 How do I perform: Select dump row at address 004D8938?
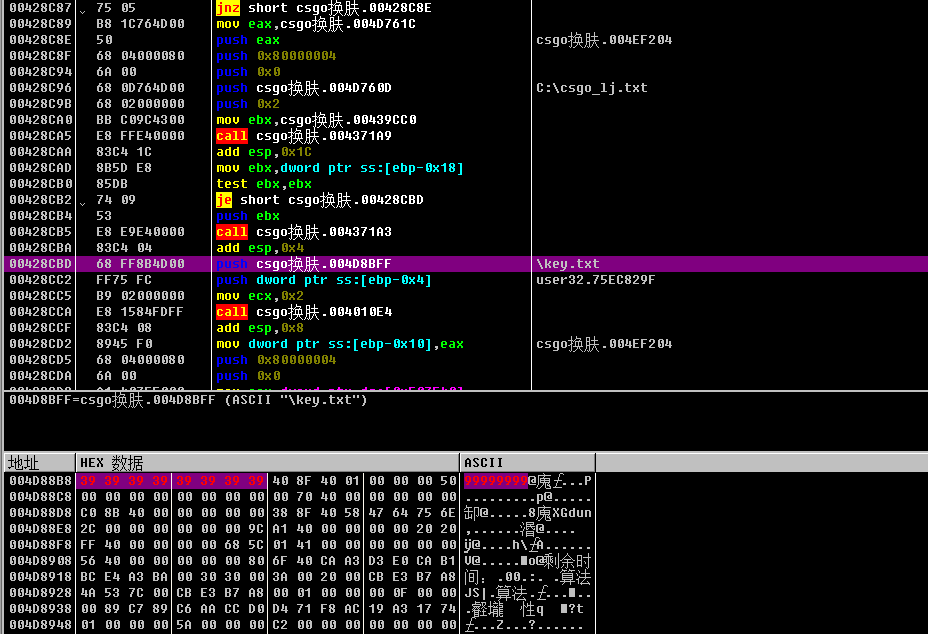(299, 609)
